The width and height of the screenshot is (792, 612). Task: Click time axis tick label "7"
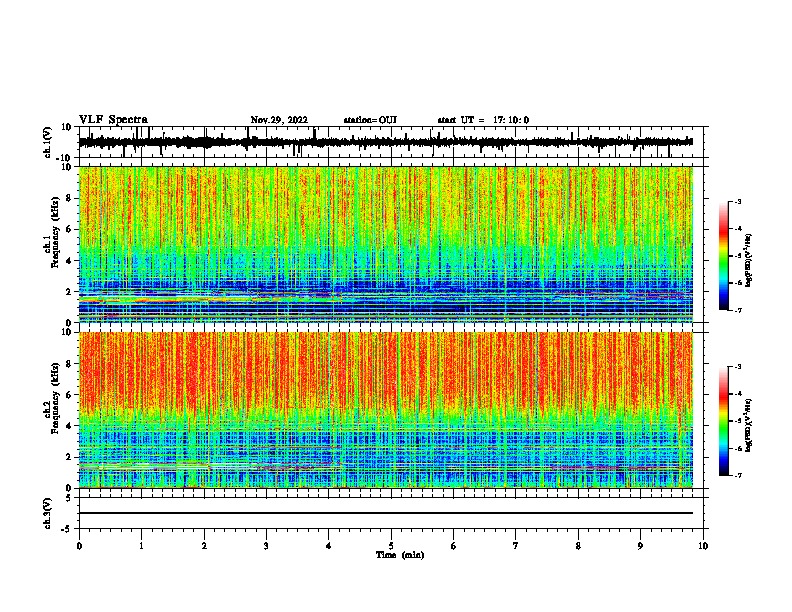pyautogui.click(x=516, y=546)
